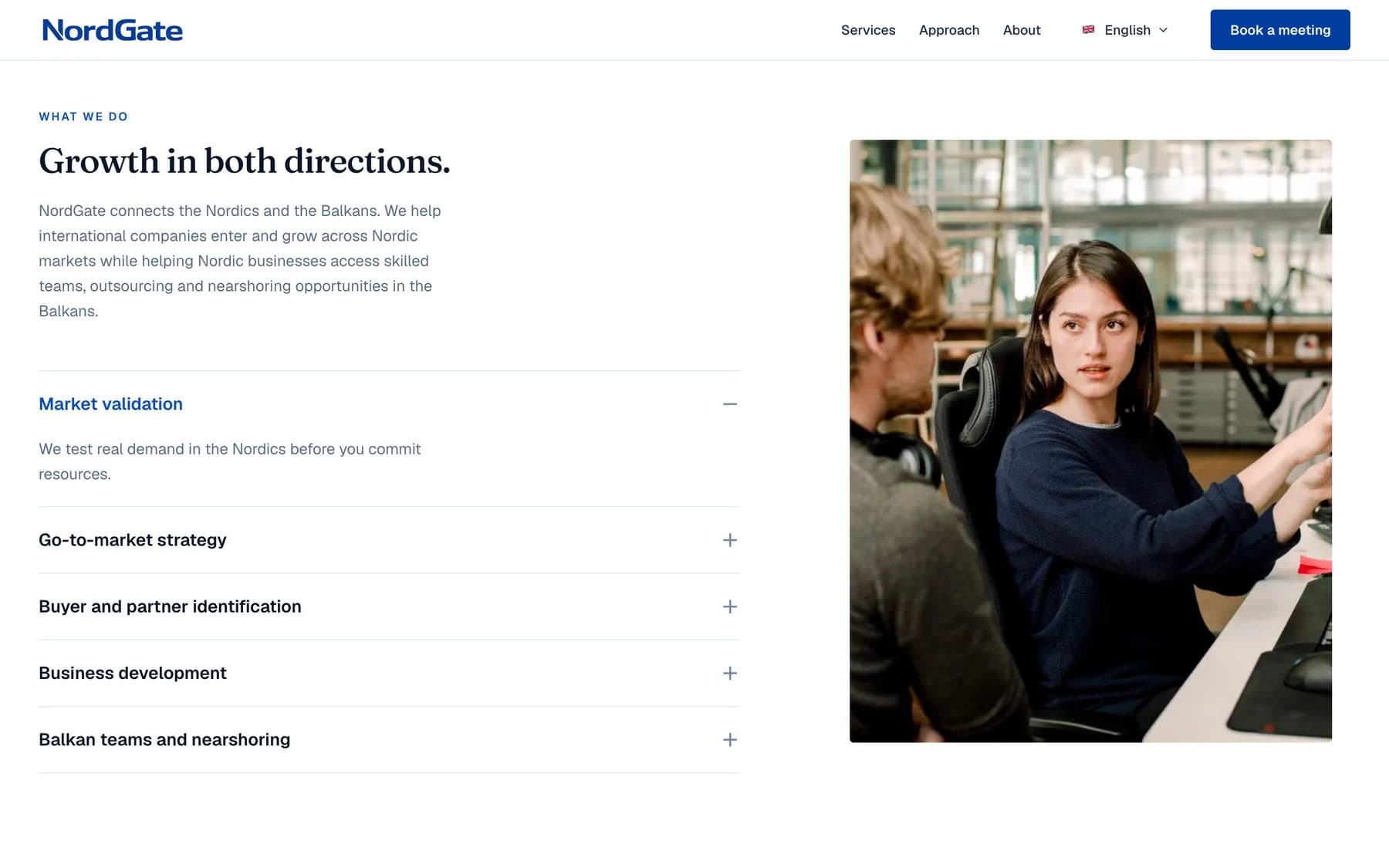Image resolution: width=1389 pixels, height=868 pixels.
Task: Expand the Business development section
Action: pyautogui.click(x=389, y=673)
